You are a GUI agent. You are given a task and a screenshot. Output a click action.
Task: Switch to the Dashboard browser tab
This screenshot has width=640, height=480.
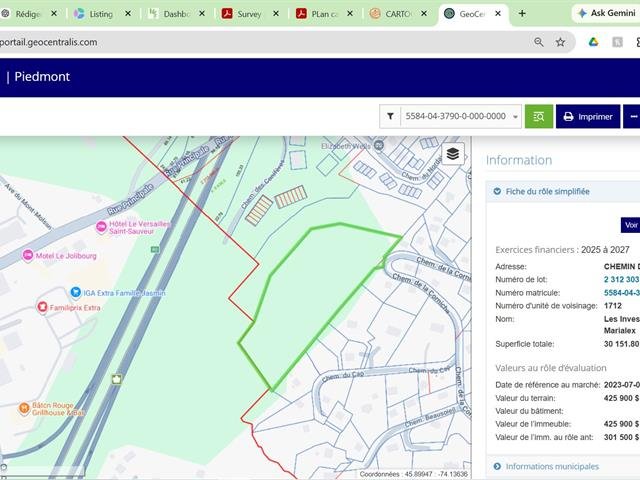tap(176, 14)
